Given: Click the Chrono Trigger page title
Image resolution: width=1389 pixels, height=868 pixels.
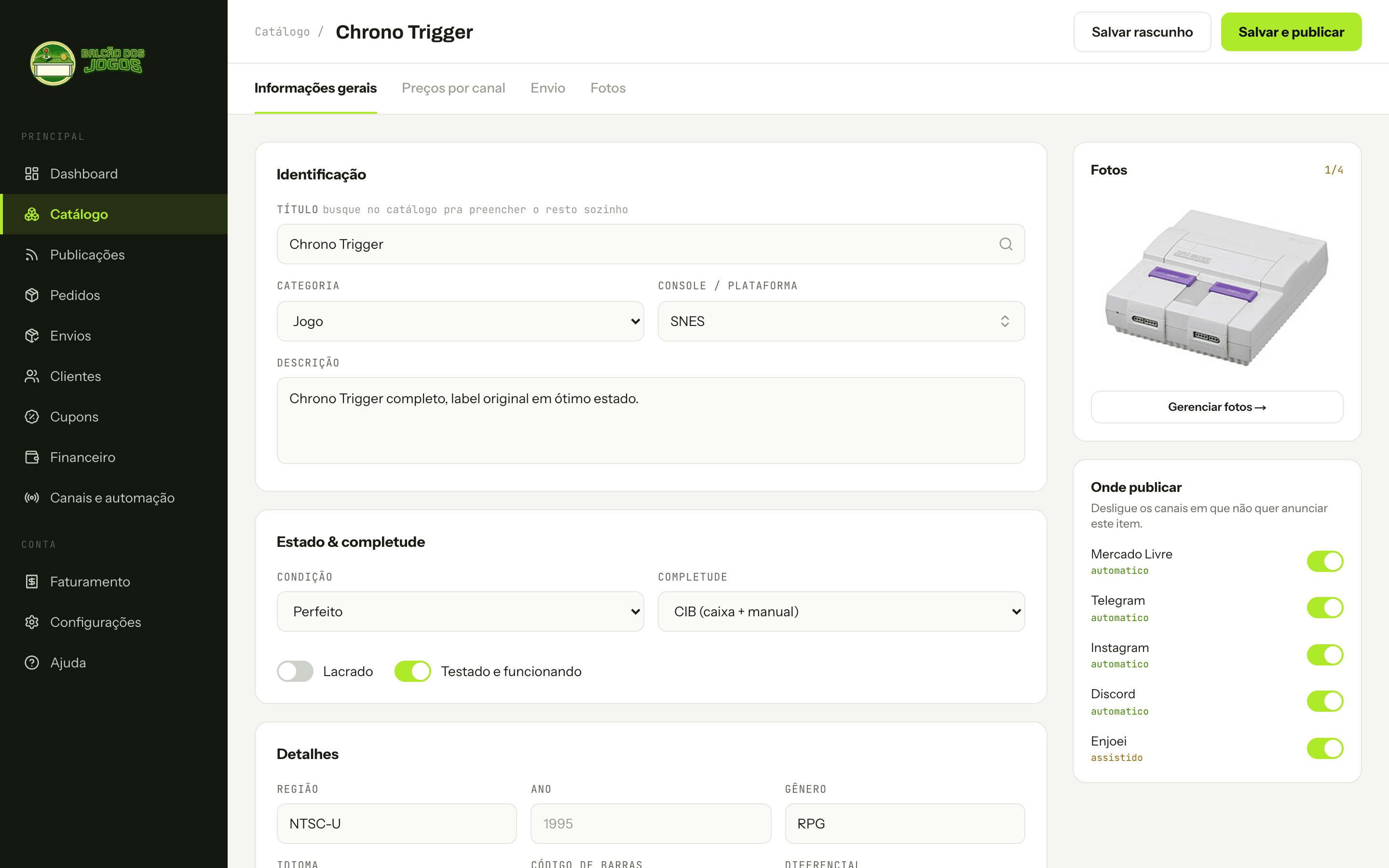Looking at the screenshot, I should [404, 32].
